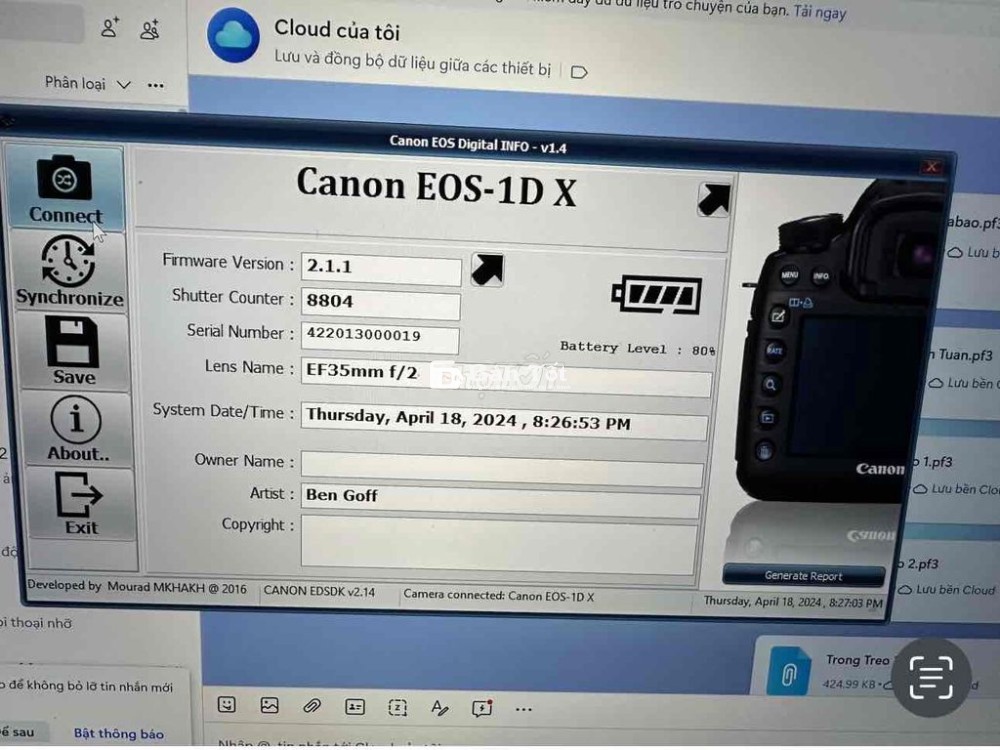Image resolution: width=1000 pixels, height=750 pixels.
Task: Click the Tải ngay link
Action: pos(820,12)
